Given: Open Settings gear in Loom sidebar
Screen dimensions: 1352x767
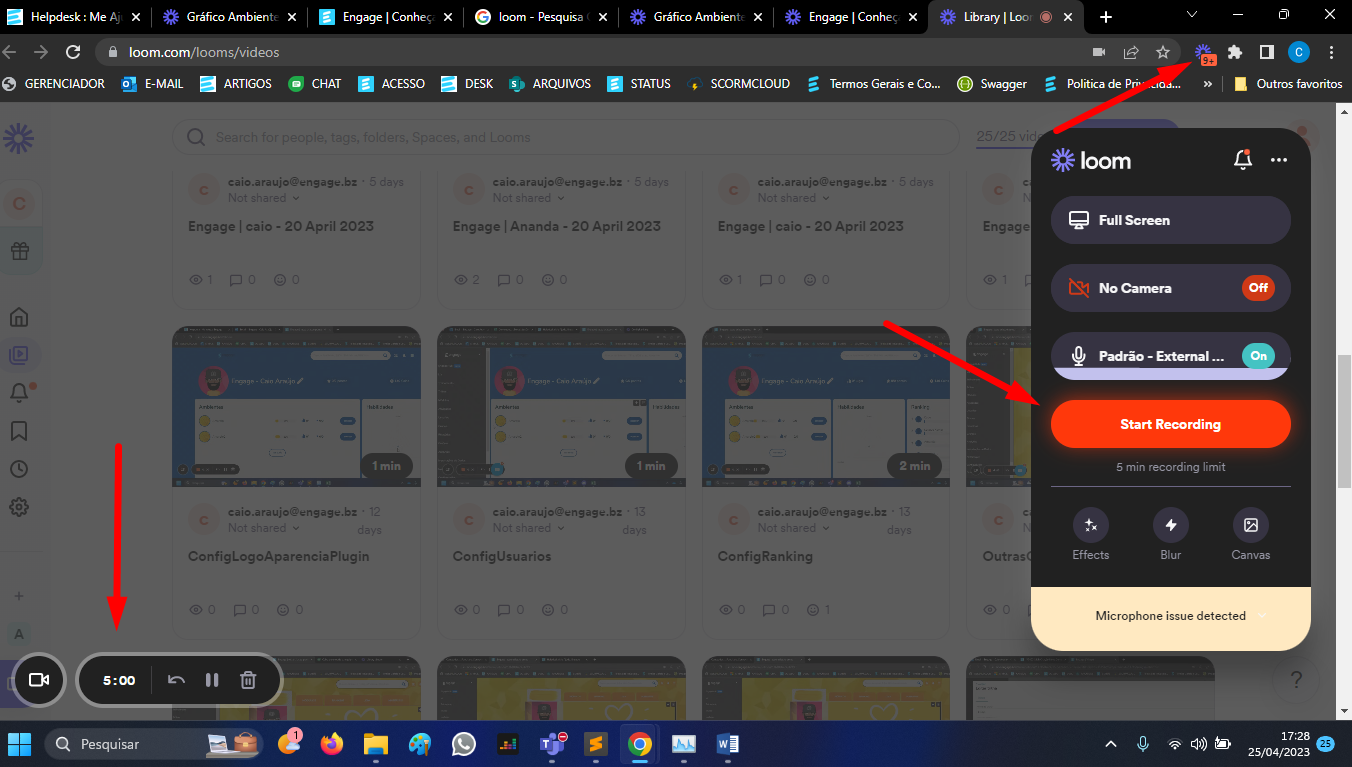Looking at the screenshot, I should pyautogui.click(x=18, y=507).
